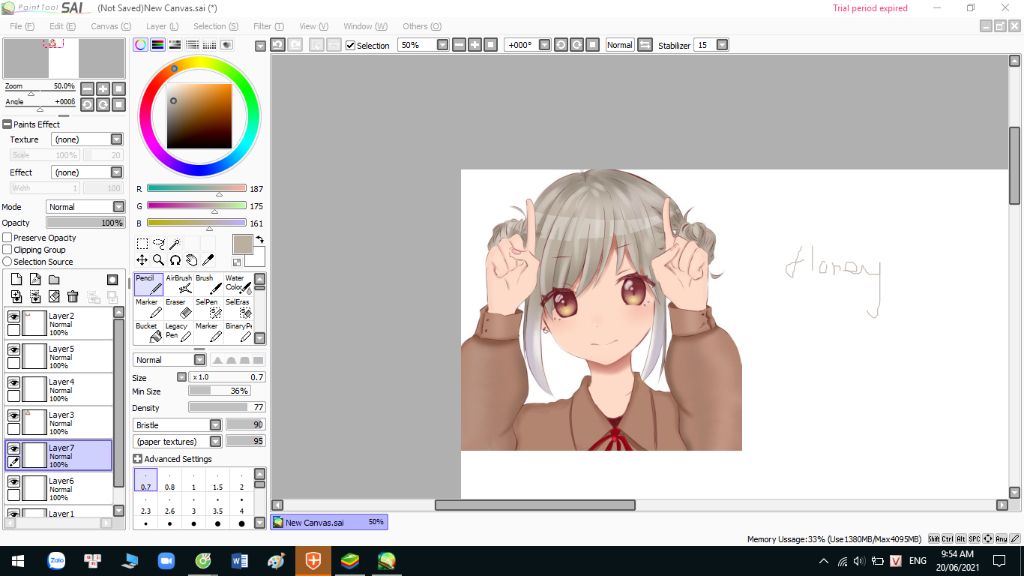1024x576 pixels.
Task: Select the Eraser tool
Action: [x=178, y=308]
